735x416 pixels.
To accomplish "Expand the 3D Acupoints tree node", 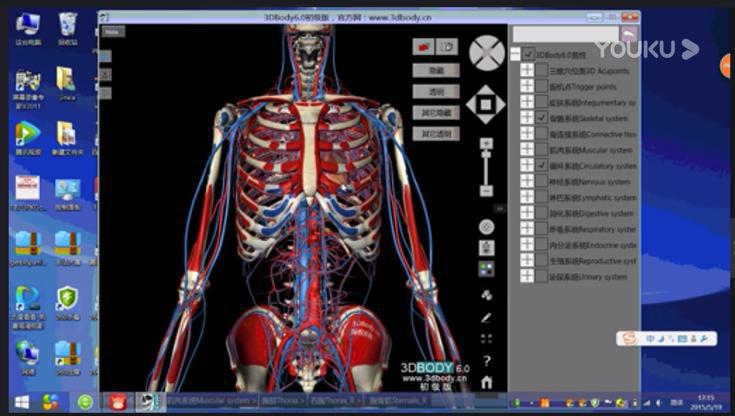I will 527,70.
